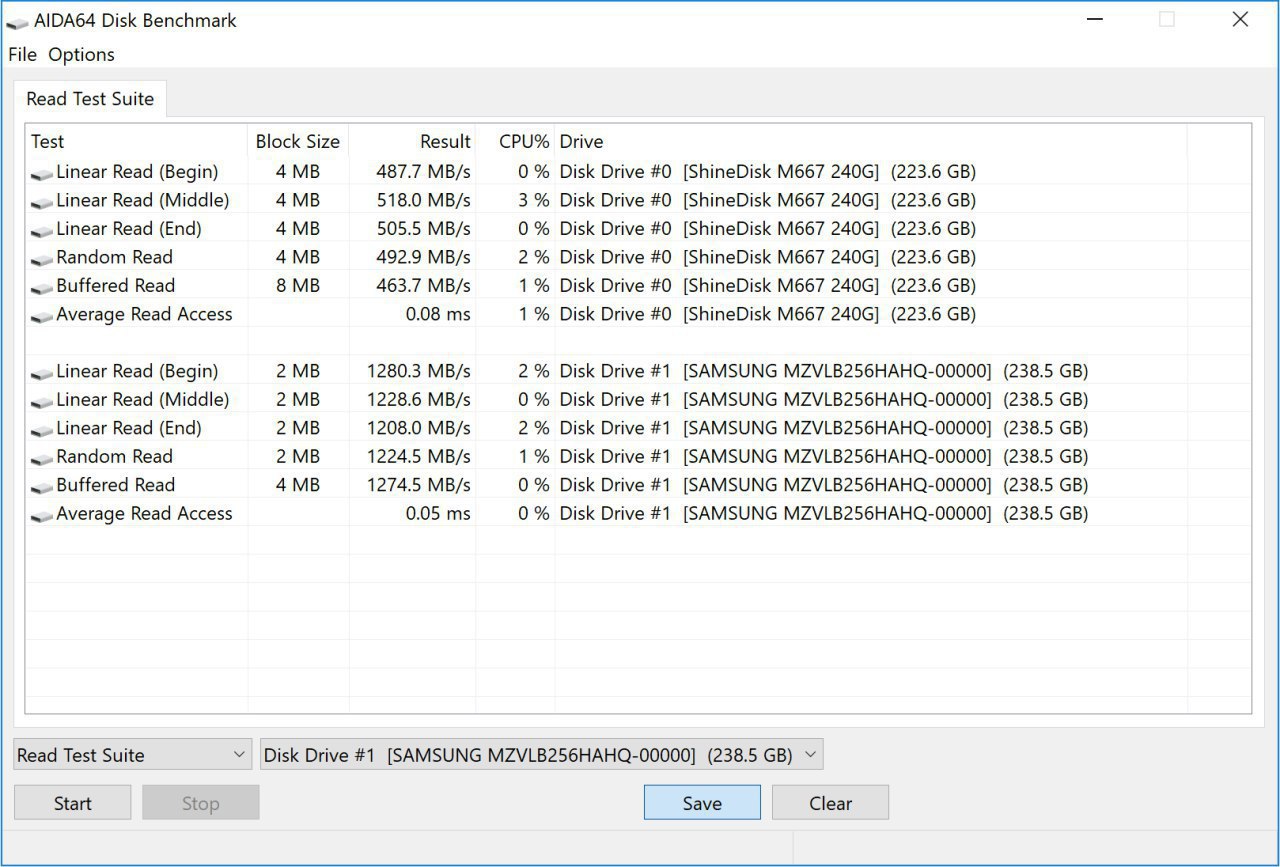Click drive icon of ShineDisk Linear Read (Begin)
This screenshot has height=867, width=1280.
[41, 174]
